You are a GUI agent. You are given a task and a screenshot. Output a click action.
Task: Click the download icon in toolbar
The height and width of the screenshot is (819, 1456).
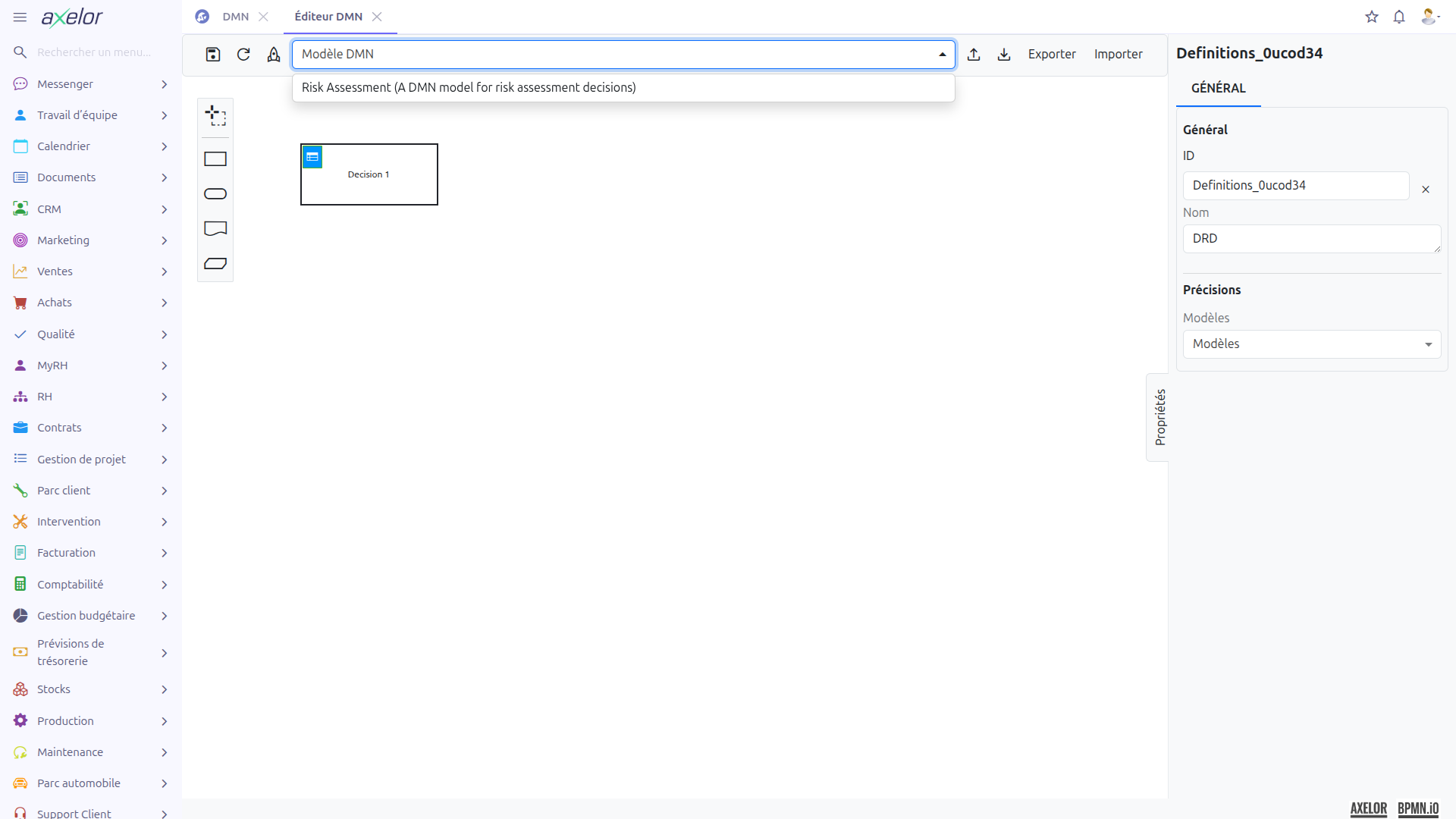click(x=1004, y=55)
